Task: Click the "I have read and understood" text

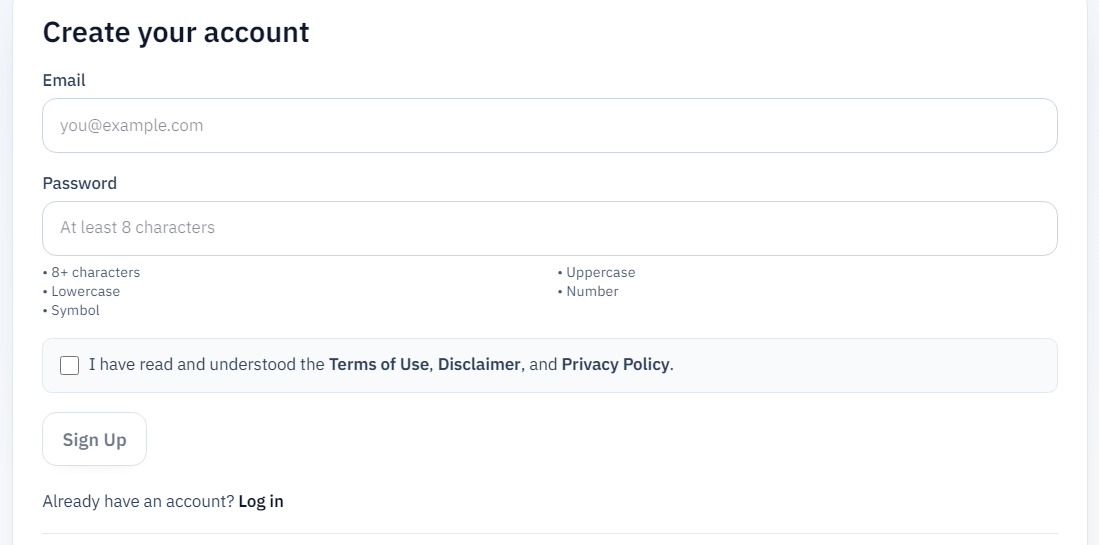Action: pos(206,365)
